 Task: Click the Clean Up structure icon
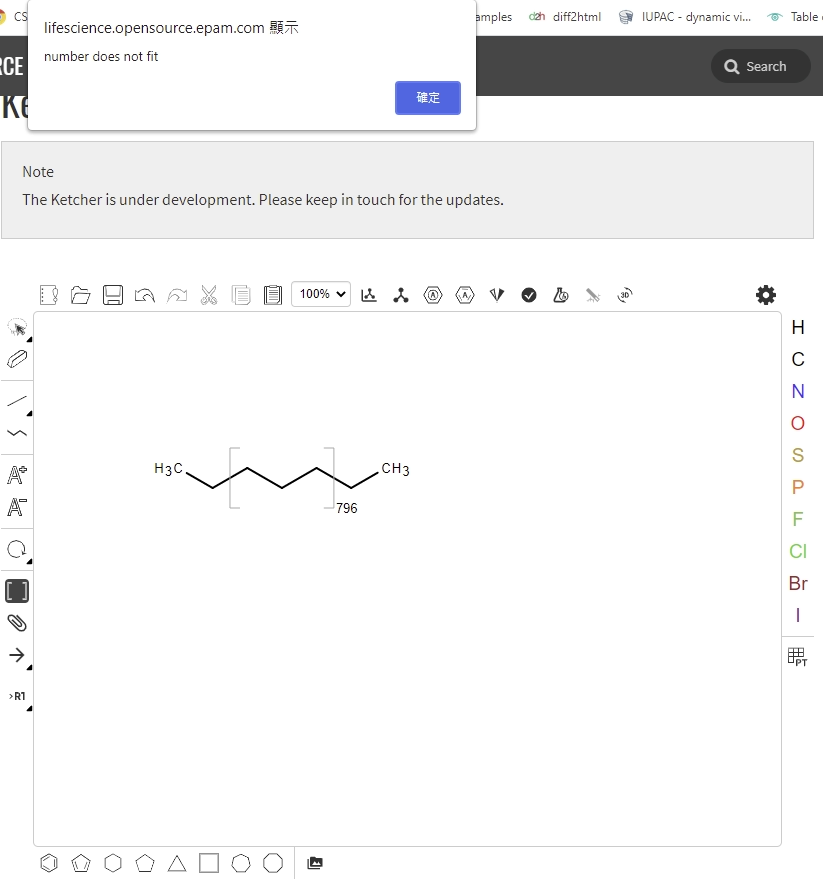401,295
